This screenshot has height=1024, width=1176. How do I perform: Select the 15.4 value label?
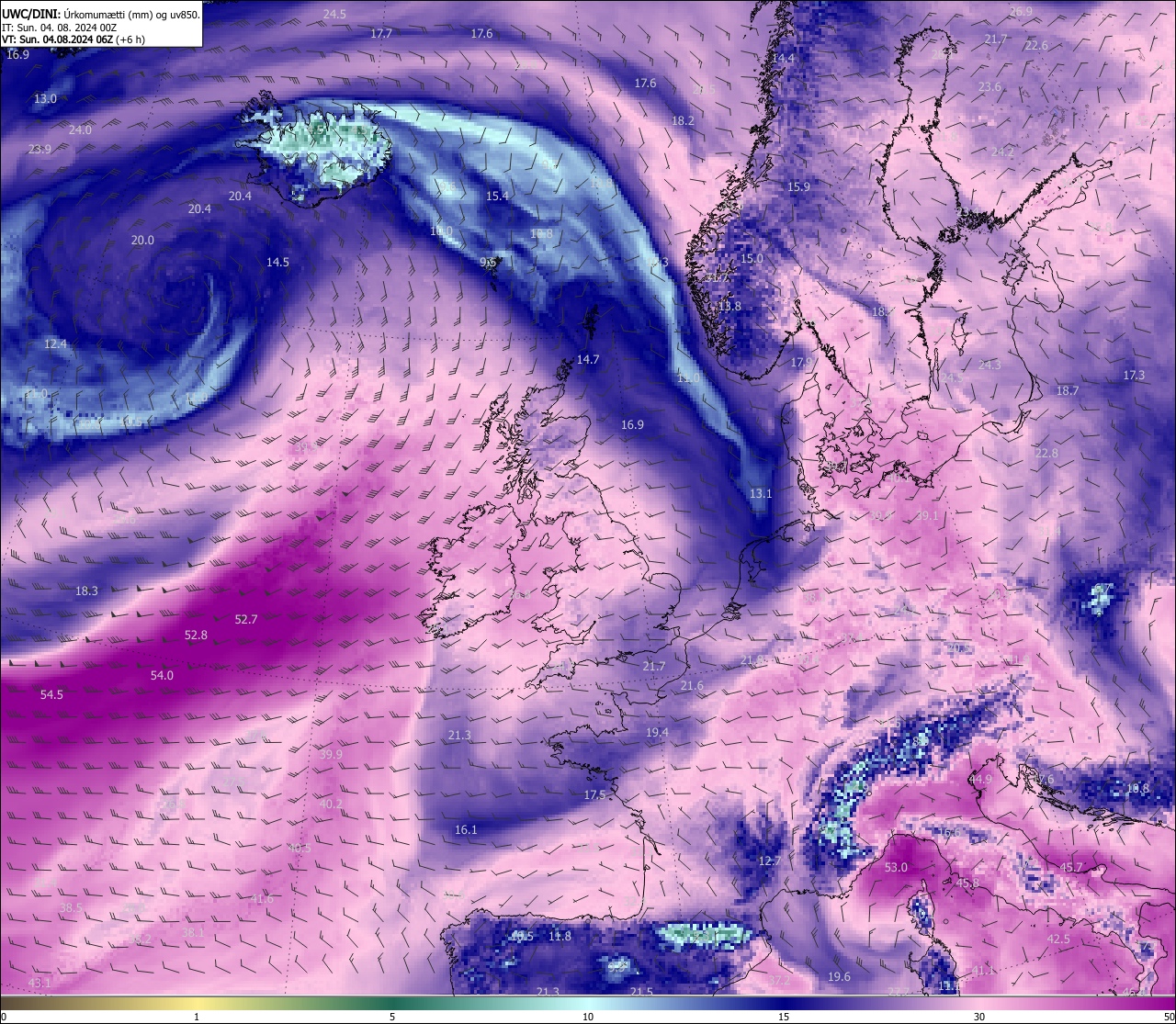coord(497,196)
